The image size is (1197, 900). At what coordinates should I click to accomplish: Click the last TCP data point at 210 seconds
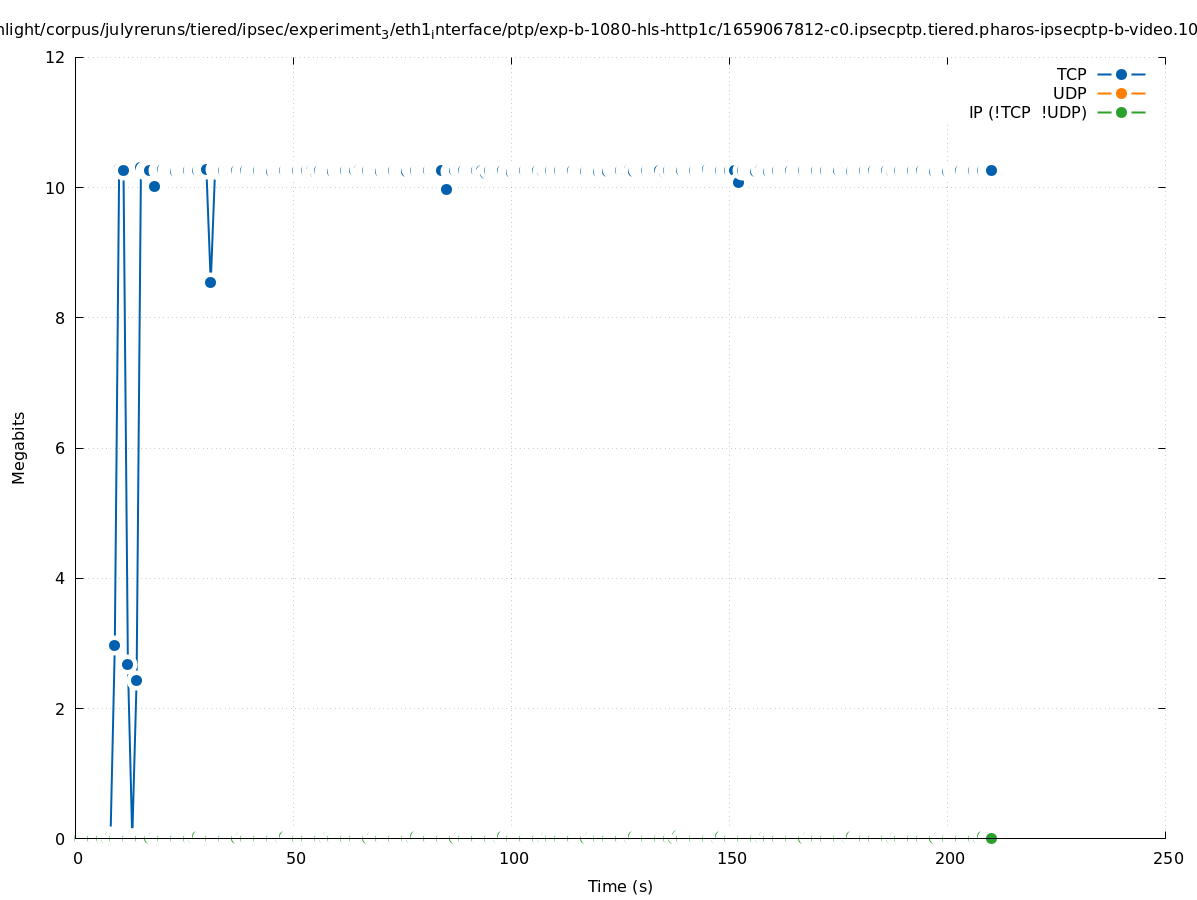(991, 170)
